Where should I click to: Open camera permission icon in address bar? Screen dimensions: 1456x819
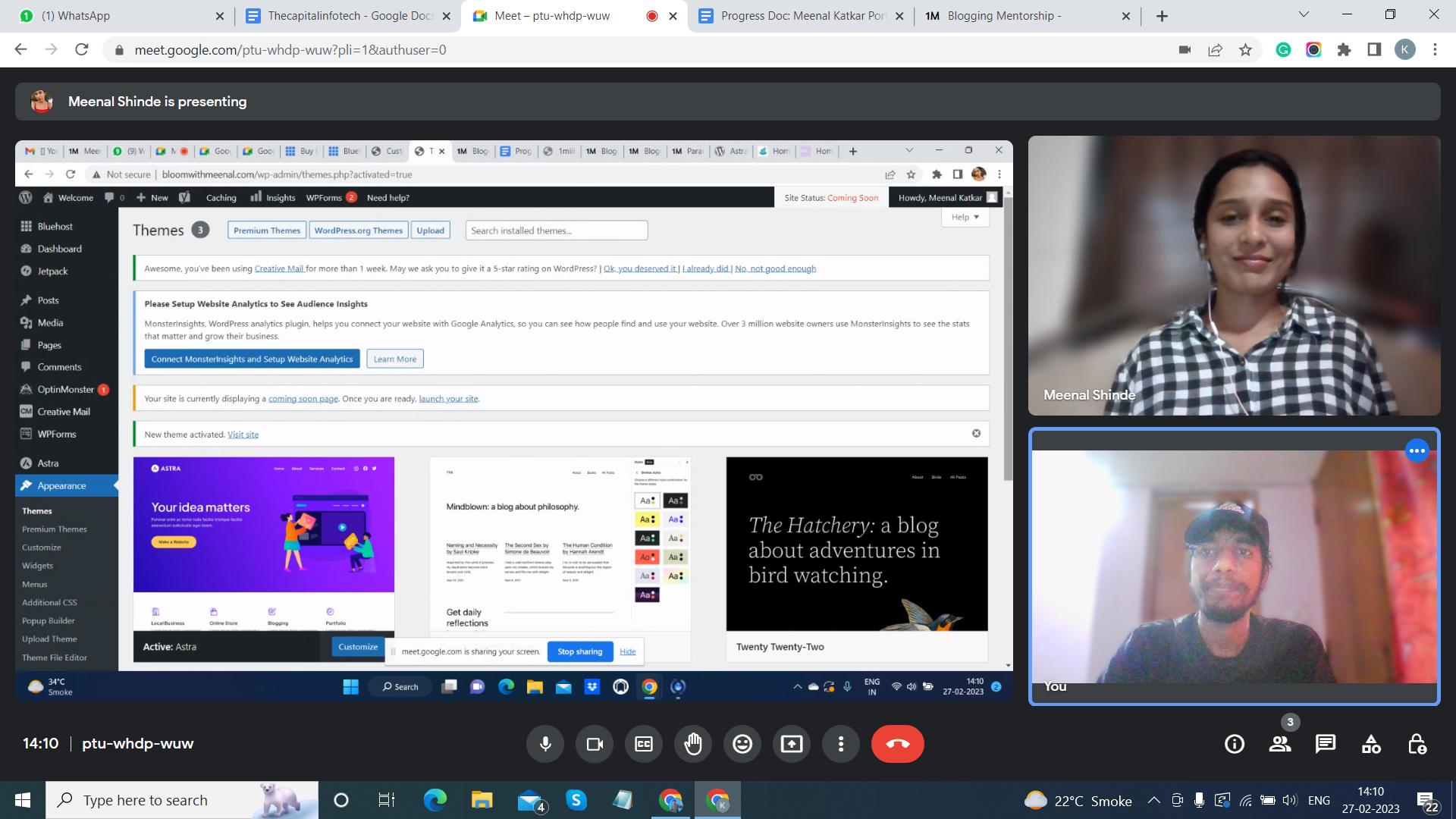(x=1185, y=49)
